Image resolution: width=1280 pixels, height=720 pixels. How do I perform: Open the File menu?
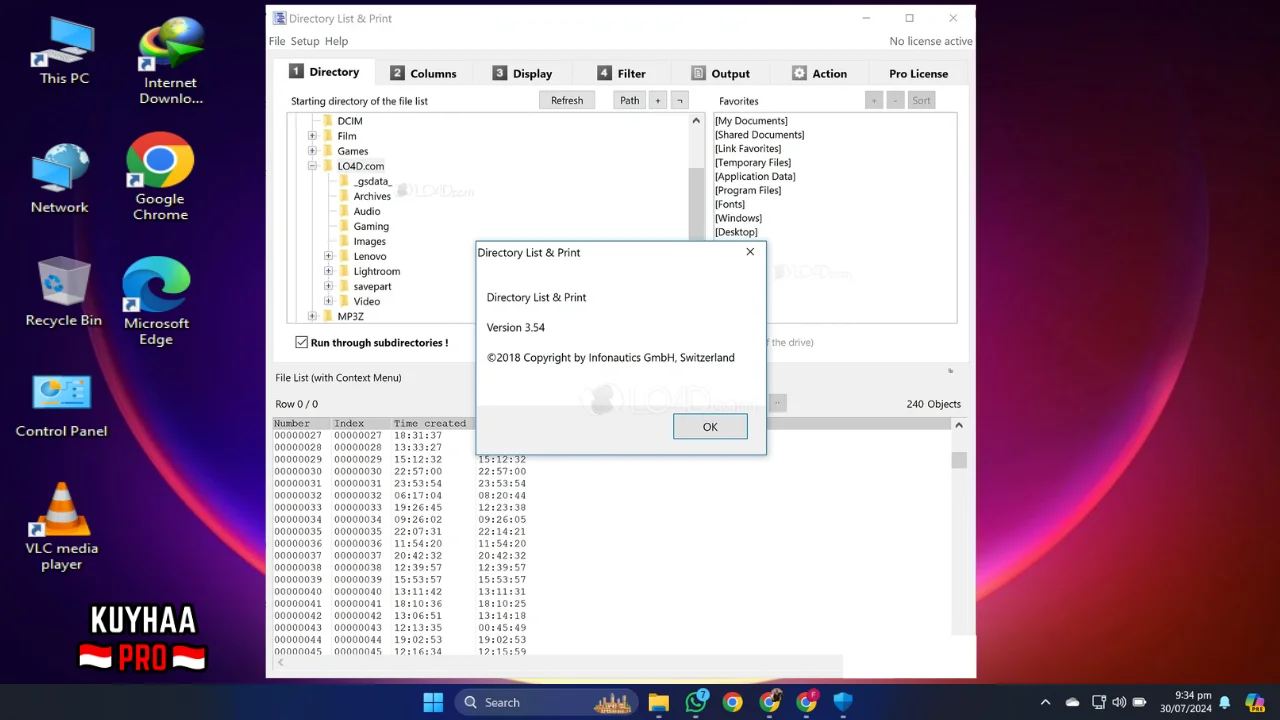click(277, 41)
